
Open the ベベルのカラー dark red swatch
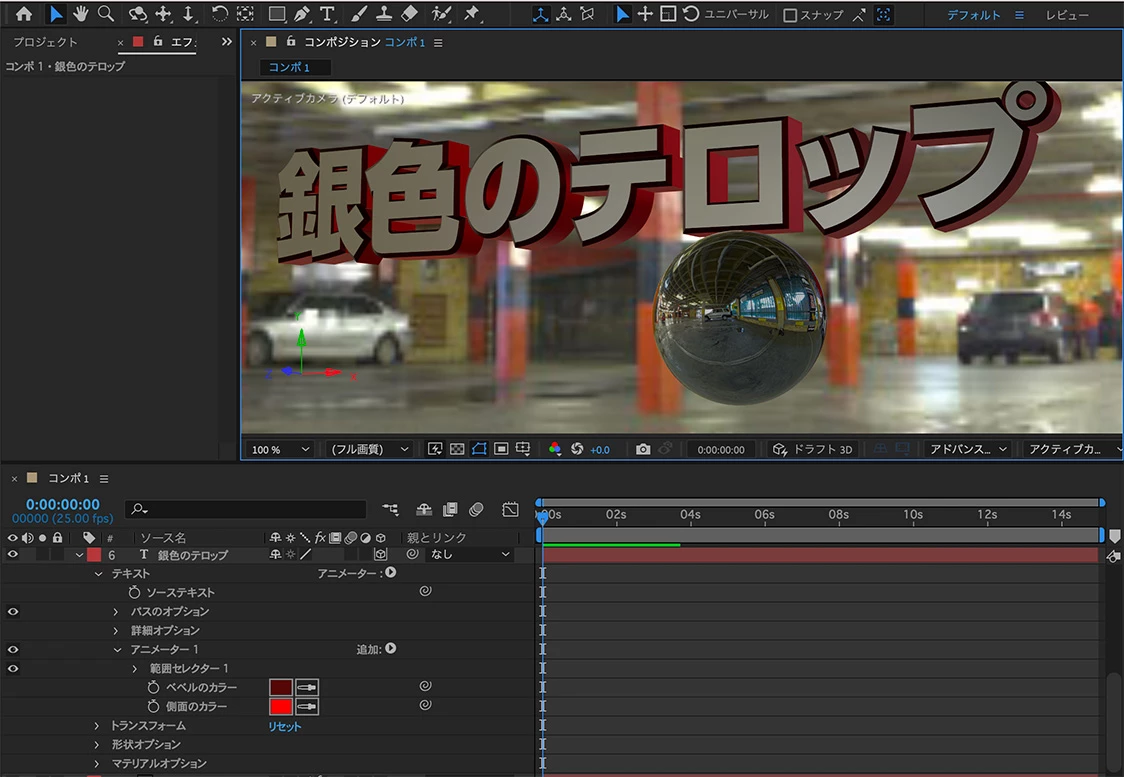281,688
